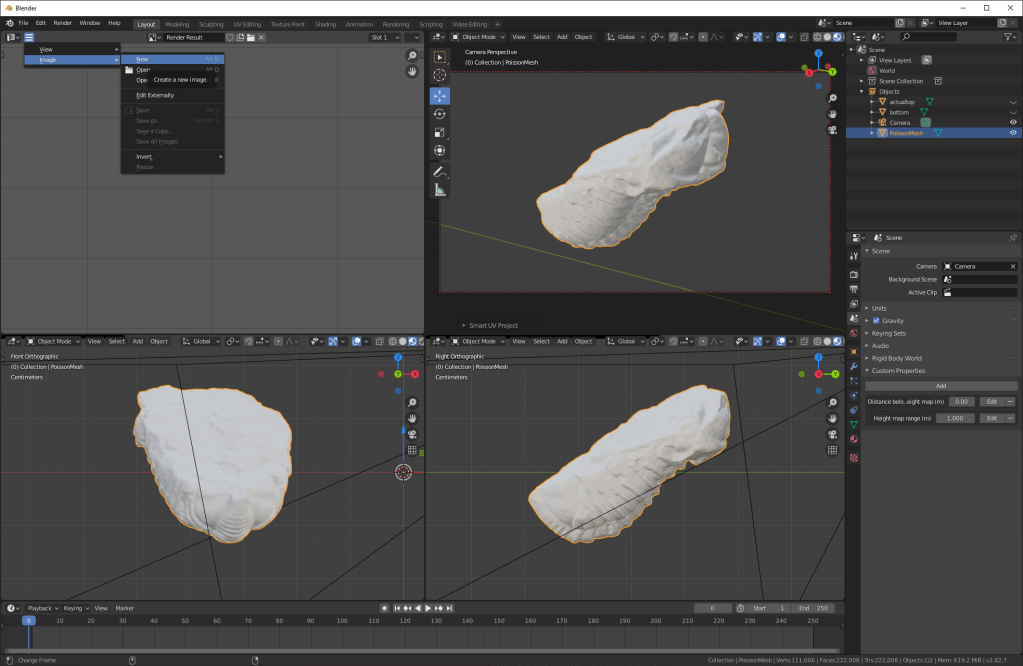Viewport: 1023px width, 666px height.
Task: Expand the Units panel
Action: coord(878,308)
